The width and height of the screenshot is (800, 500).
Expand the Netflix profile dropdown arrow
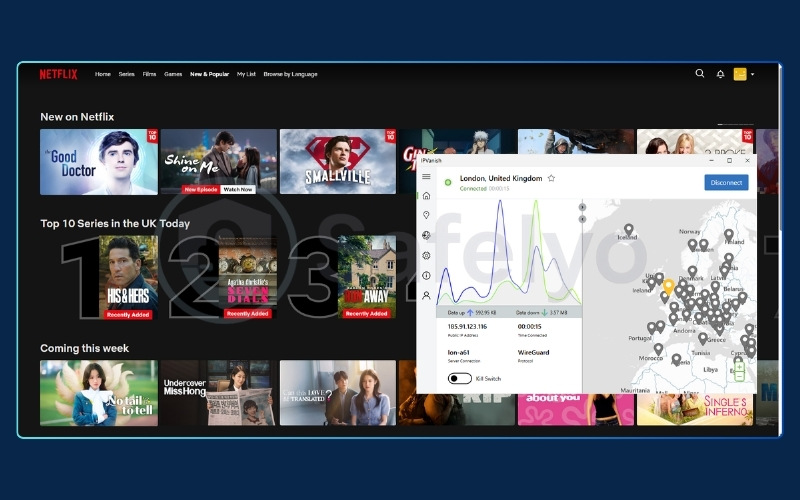click(x=752, y=74)
